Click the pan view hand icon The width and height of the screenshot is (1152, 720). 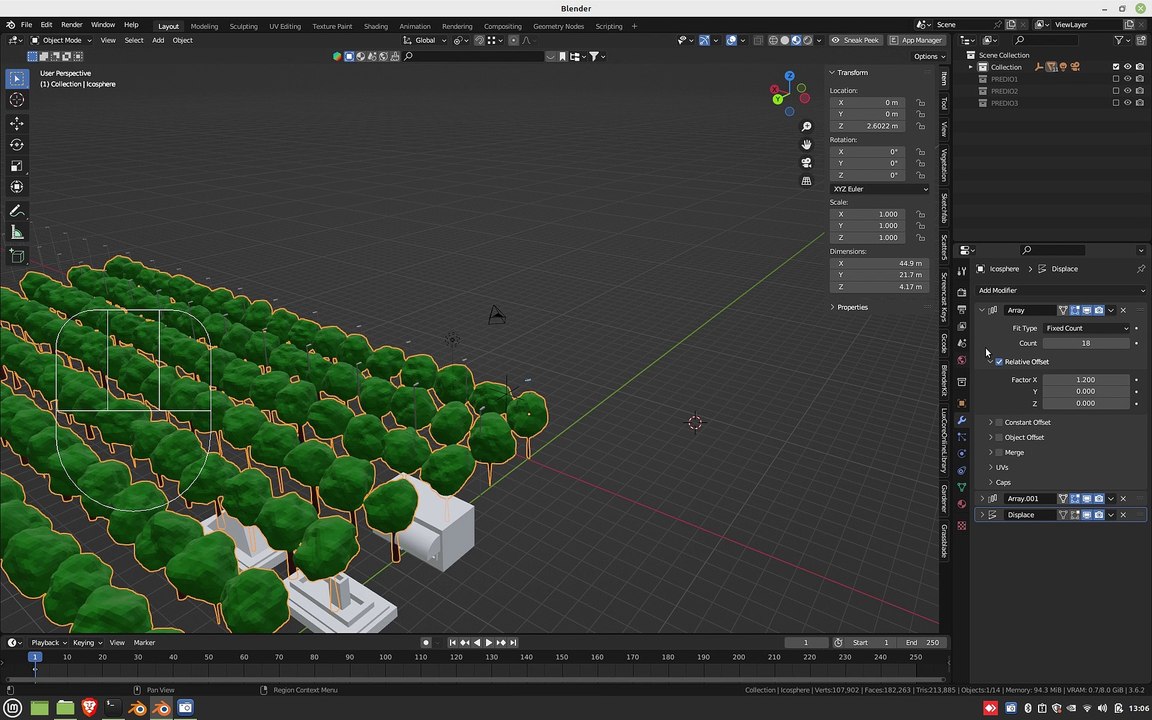click(x=806, y=145)
